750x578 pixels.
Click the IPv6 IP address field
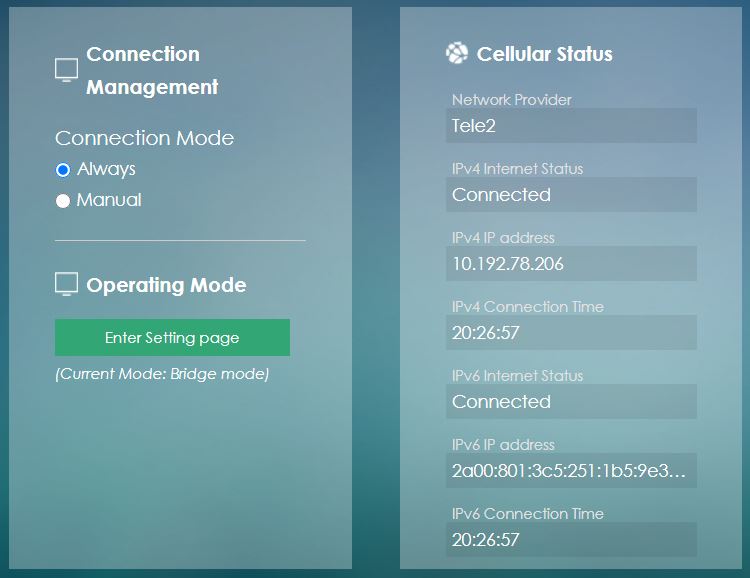pyautogui.click(x=571, y=471)
